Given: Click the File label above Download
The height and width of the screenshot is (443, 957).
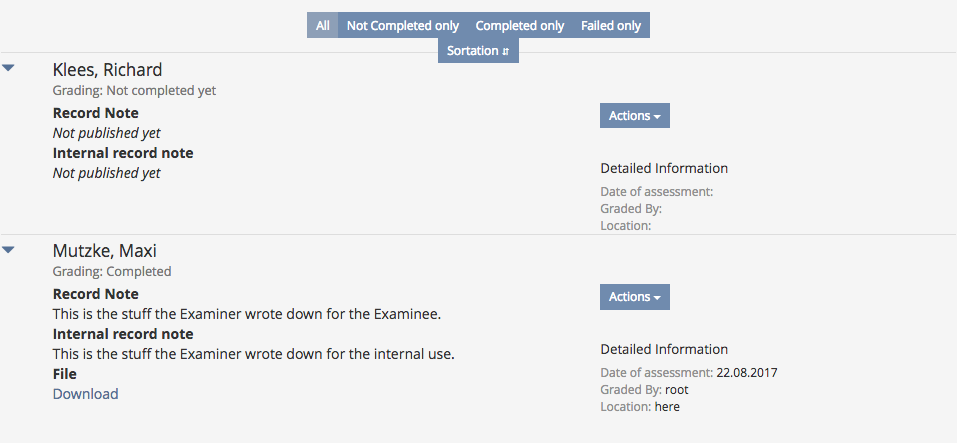Looking at the screenshot, I should pos(65,374).
